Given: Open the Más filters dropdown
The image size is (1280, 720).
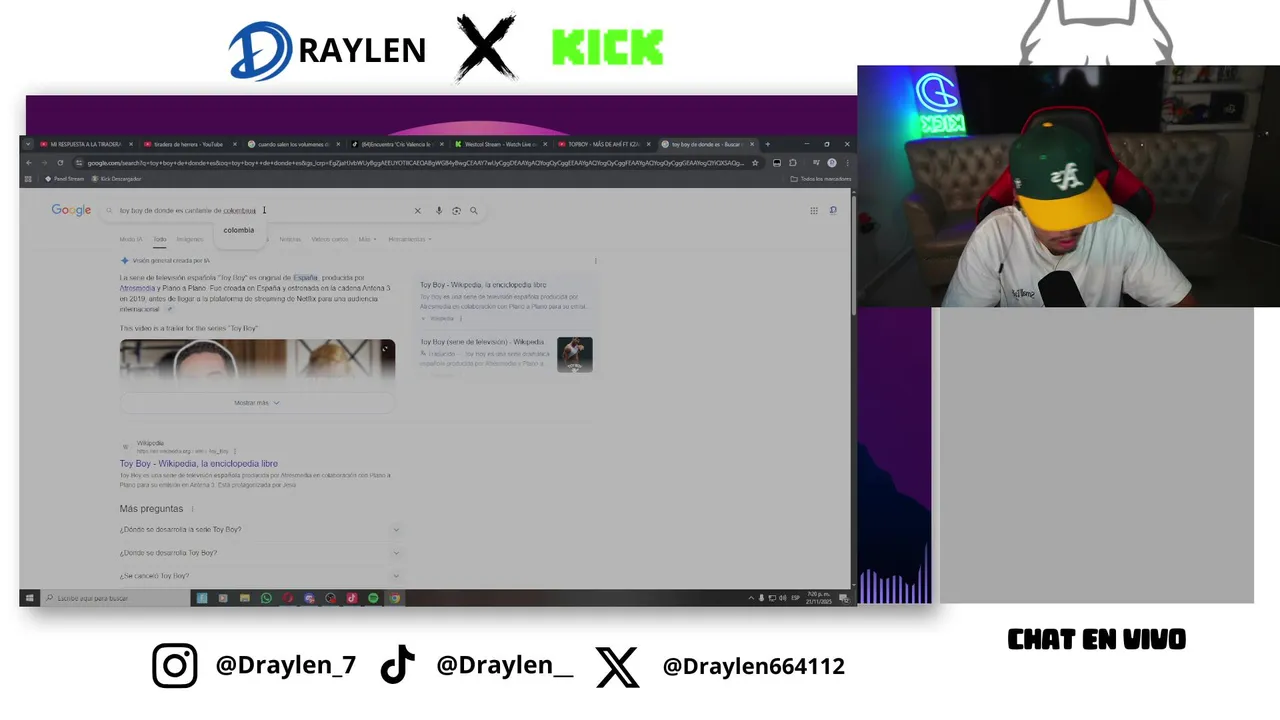Looking at the screenshot, I should pos(367,239).
